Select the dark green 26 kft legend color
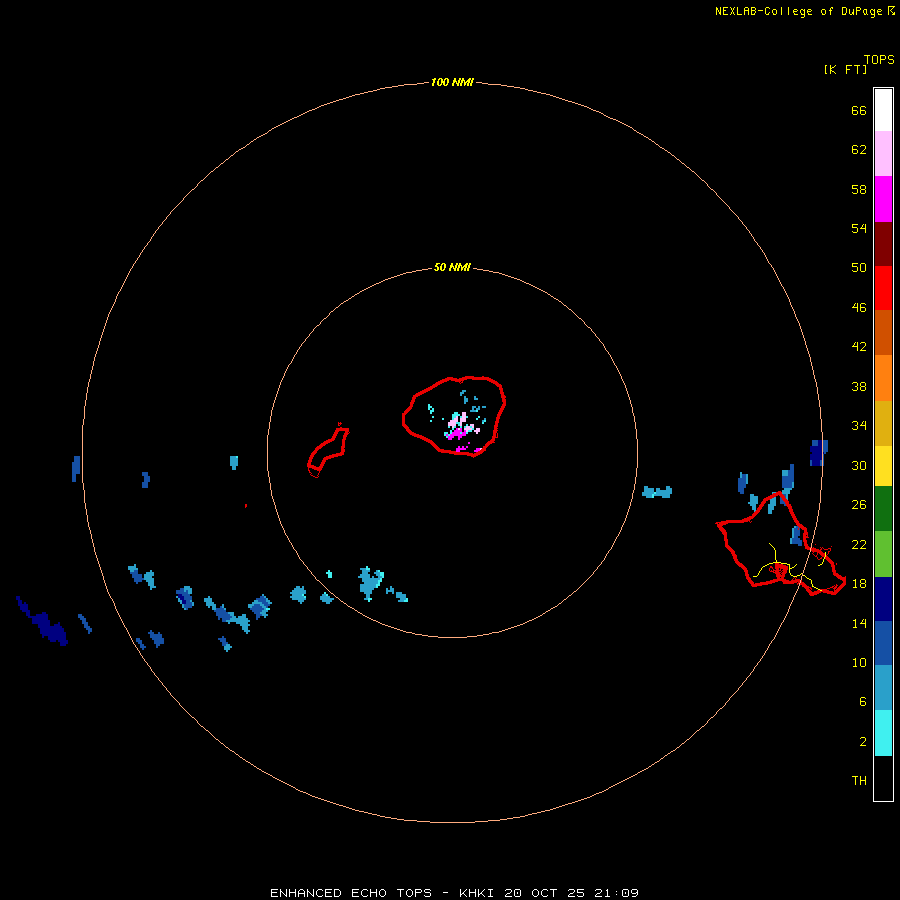The height and width of the screenshot is (900, 900). [883, 509]
